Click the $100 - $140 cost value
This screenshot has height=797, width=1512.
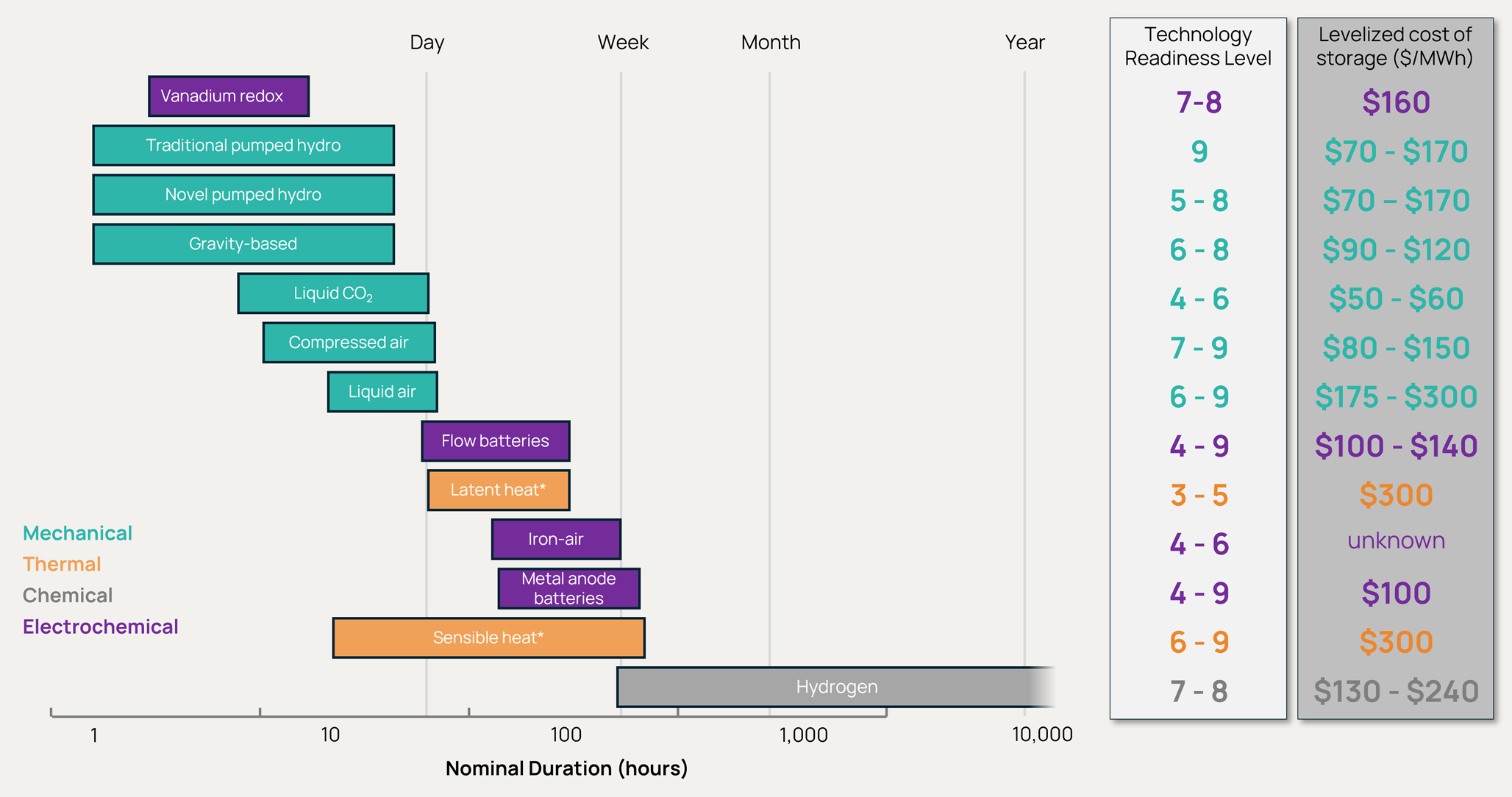coord(1396,446)
